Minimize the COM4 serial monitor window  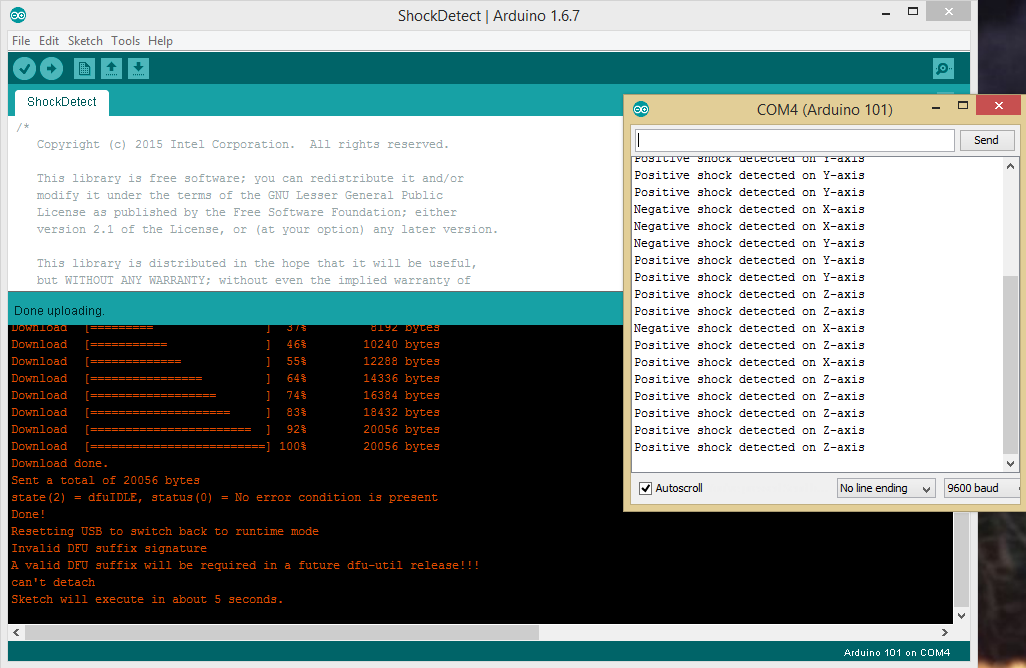pyautogui.click(x=936, y=106)
